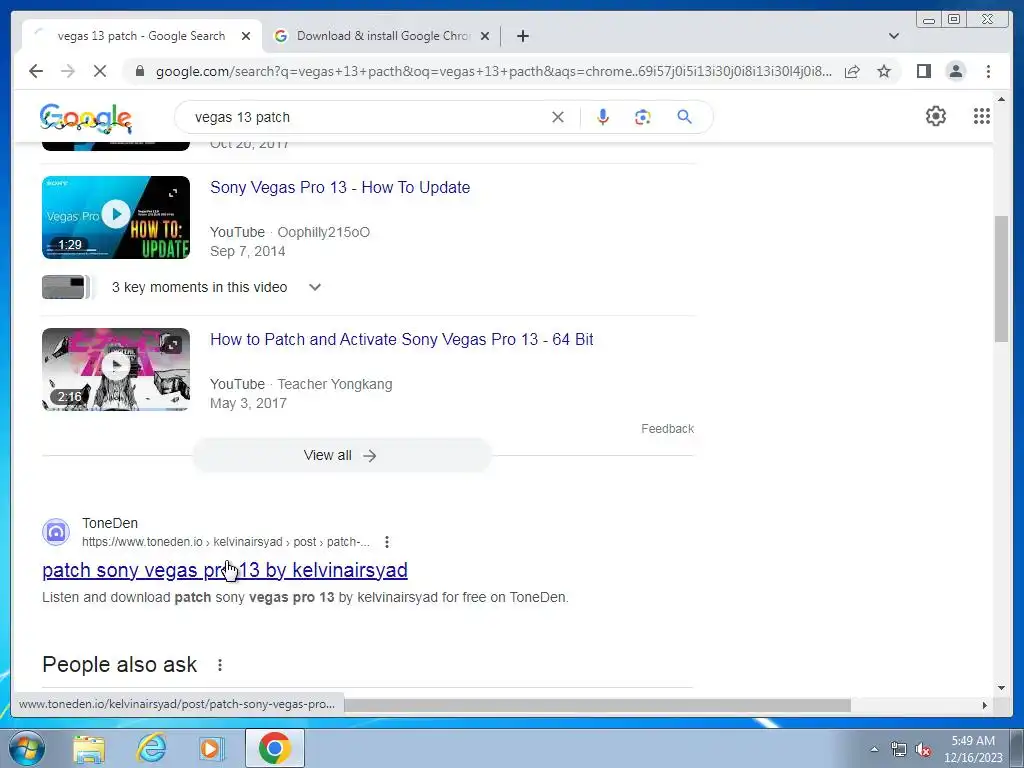Open Sony Vegas Pro 13 How To Update link
Viewport: 1024px width, 768px height.
340,187
